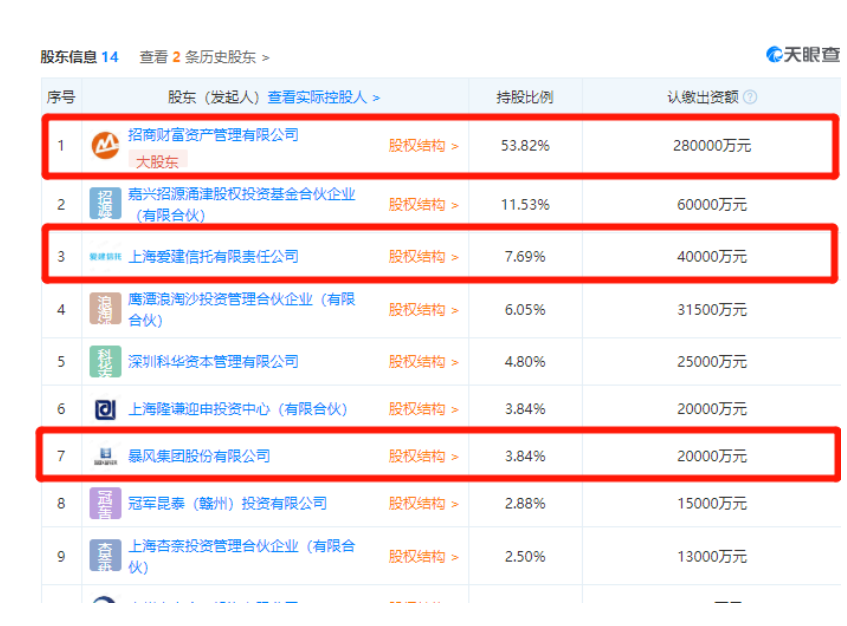View the 2 条历史股东 records
Image resolution: width=847 pixels, height=626 pixels.
tap(204, 57)
